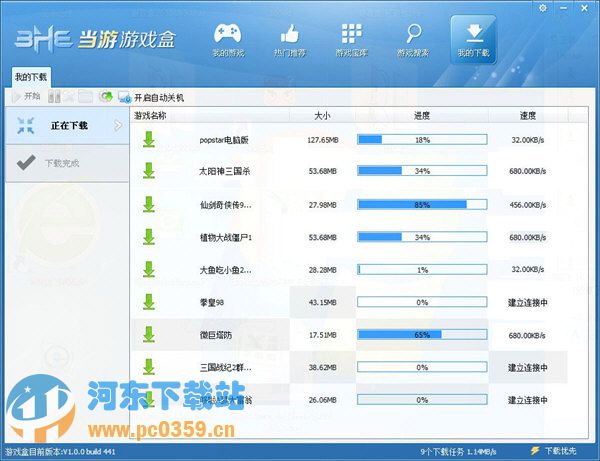The height and width of the screenshot is (461, 600).
Task: Click the 18% progress bar of popstar
Action: coord(422,140)
